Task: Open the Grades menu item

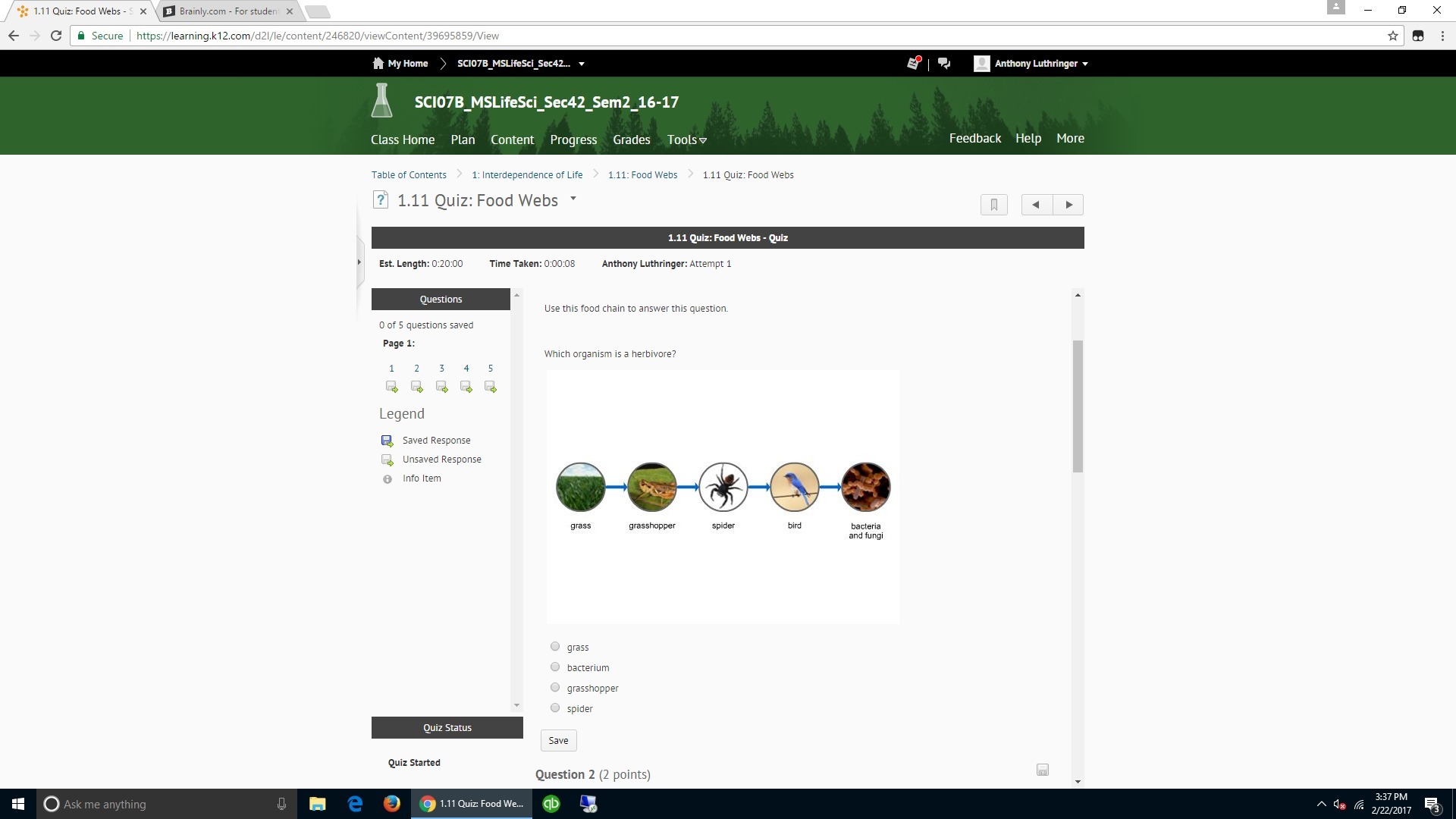Action: tap(631, 140)
